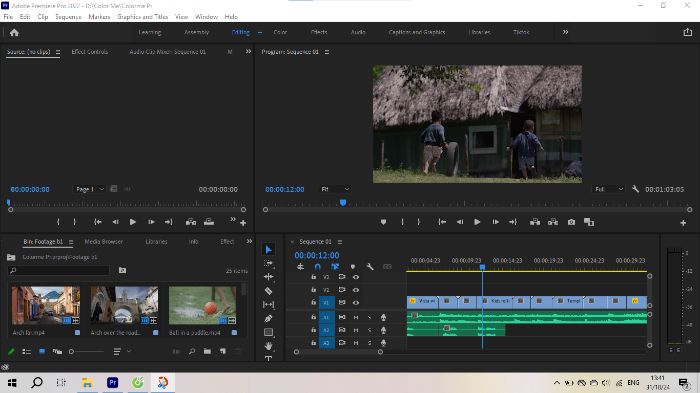Toggle V2 track output eye

356,290
